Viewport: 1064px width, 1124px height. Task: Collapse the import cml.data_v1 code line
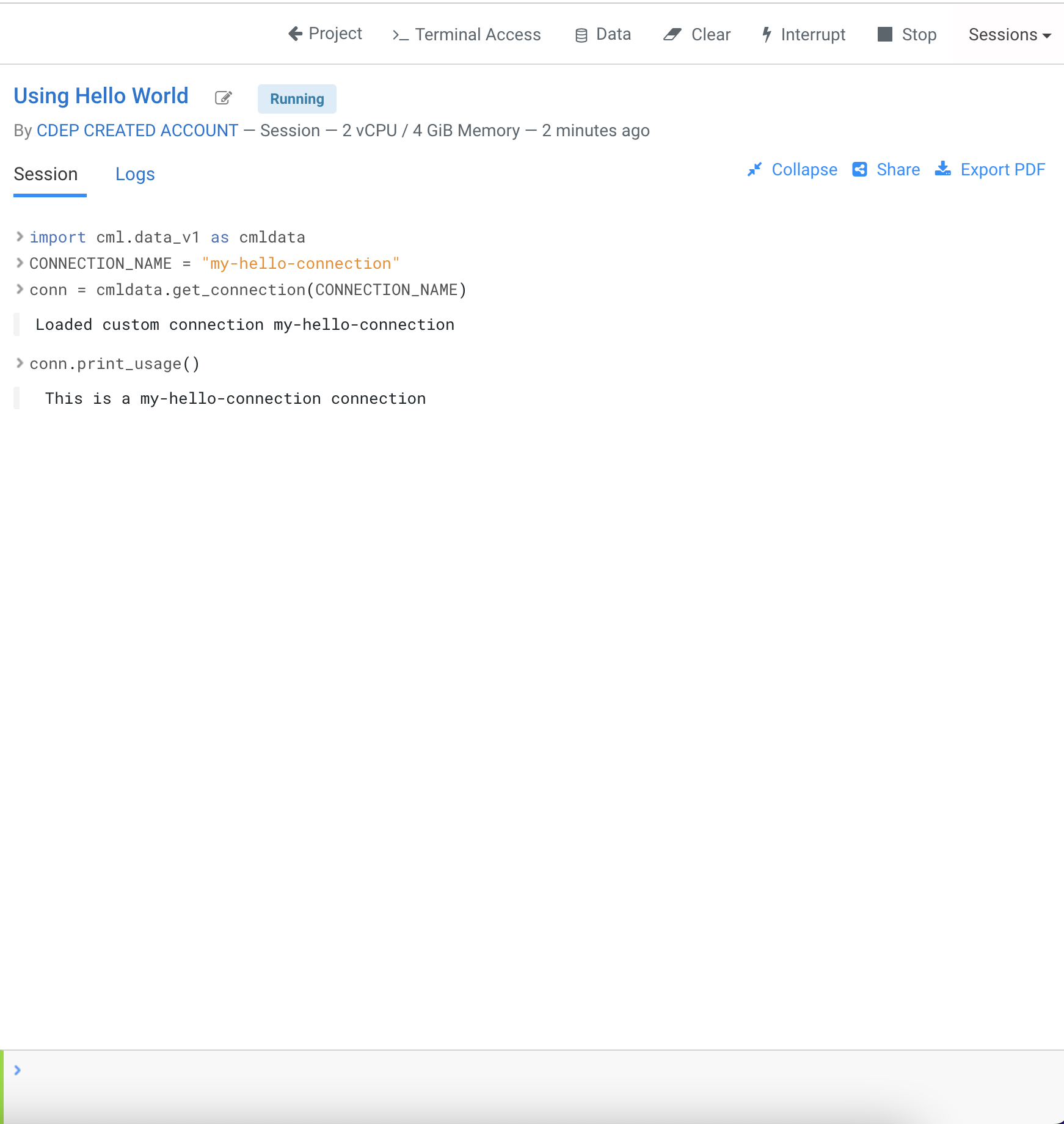tap(20, 236)
